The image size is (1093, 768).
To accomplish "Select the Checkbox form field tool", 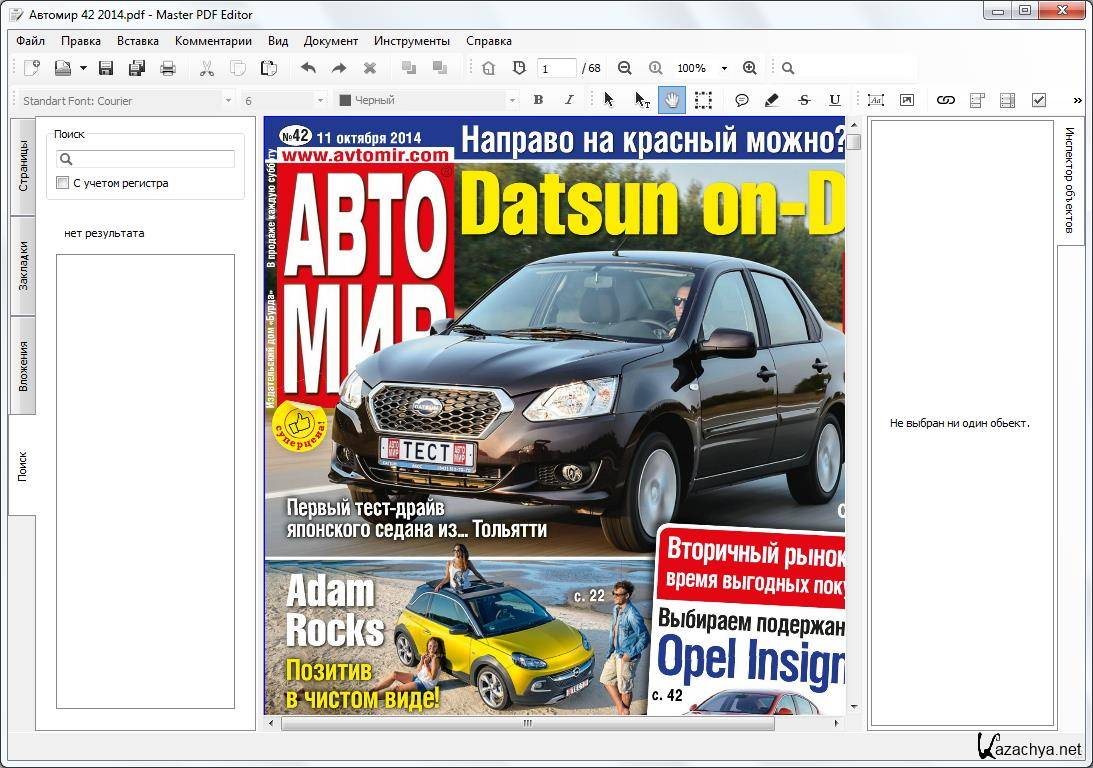I will [1038, 100].
